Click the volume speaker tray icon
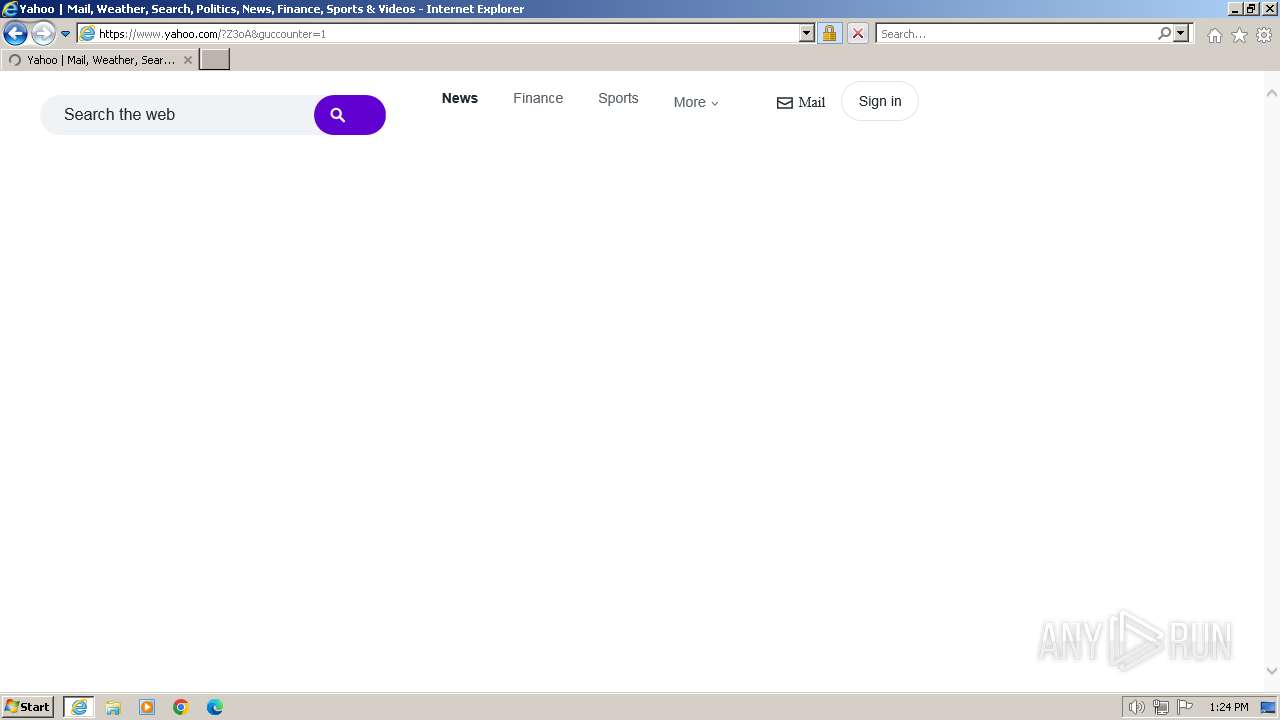The height and width of the screenshot is (720, 1280). (x=1136, y=707)
